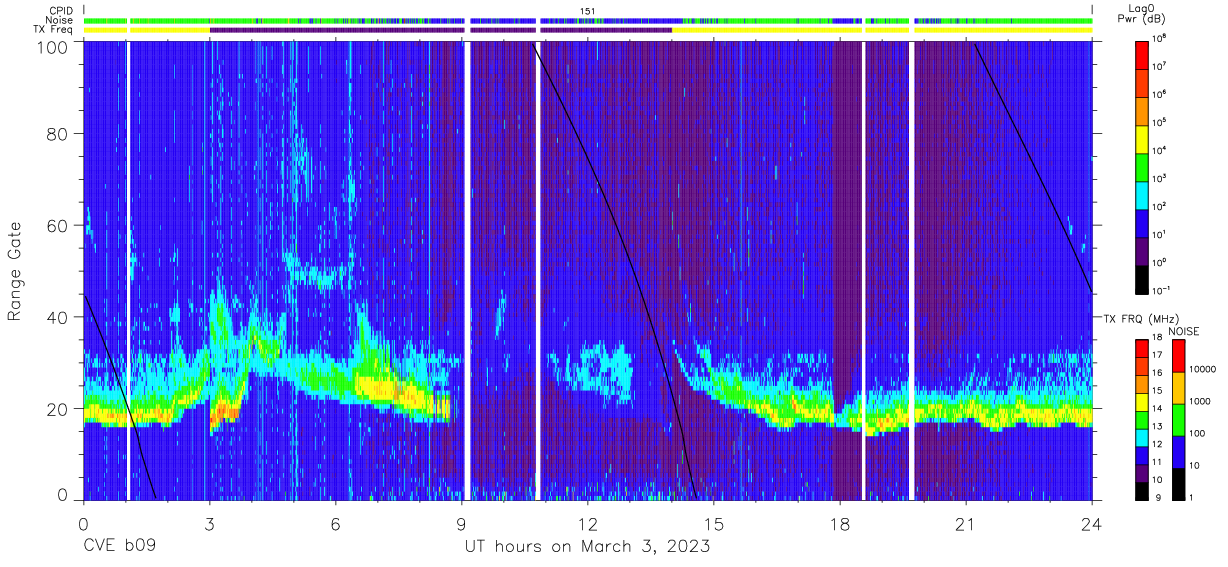
Task: Click the 'CVE b09' radar beam label
Action: pos(119,547)
